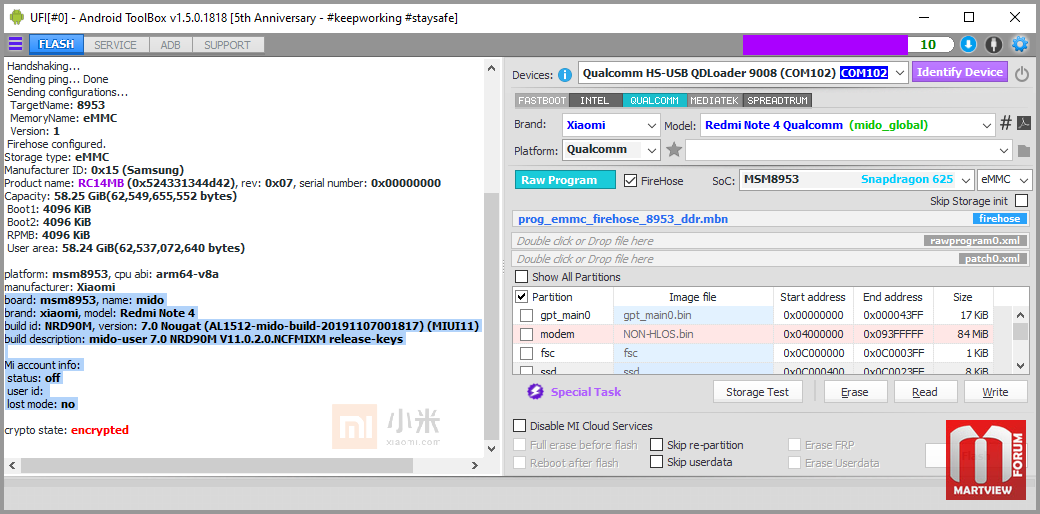Click the Image file column header

click(693, 296)
